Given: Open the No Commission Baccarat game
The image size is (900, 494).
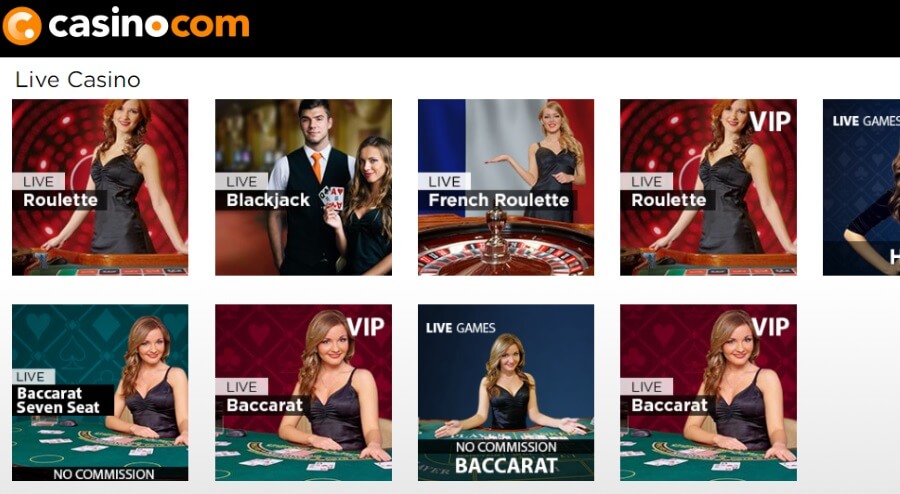Looking at the screenshot, I should point(506,392).
